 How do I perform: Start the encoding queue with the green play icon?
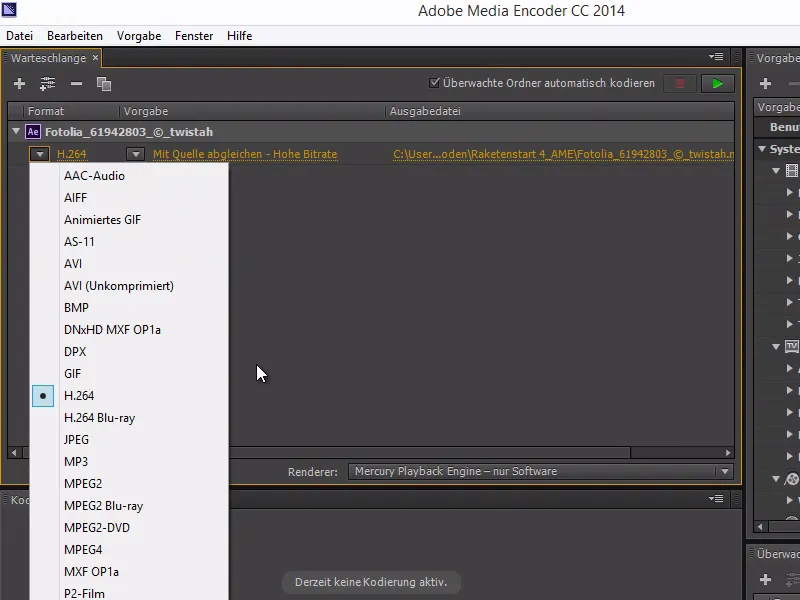tap(717, 84)
